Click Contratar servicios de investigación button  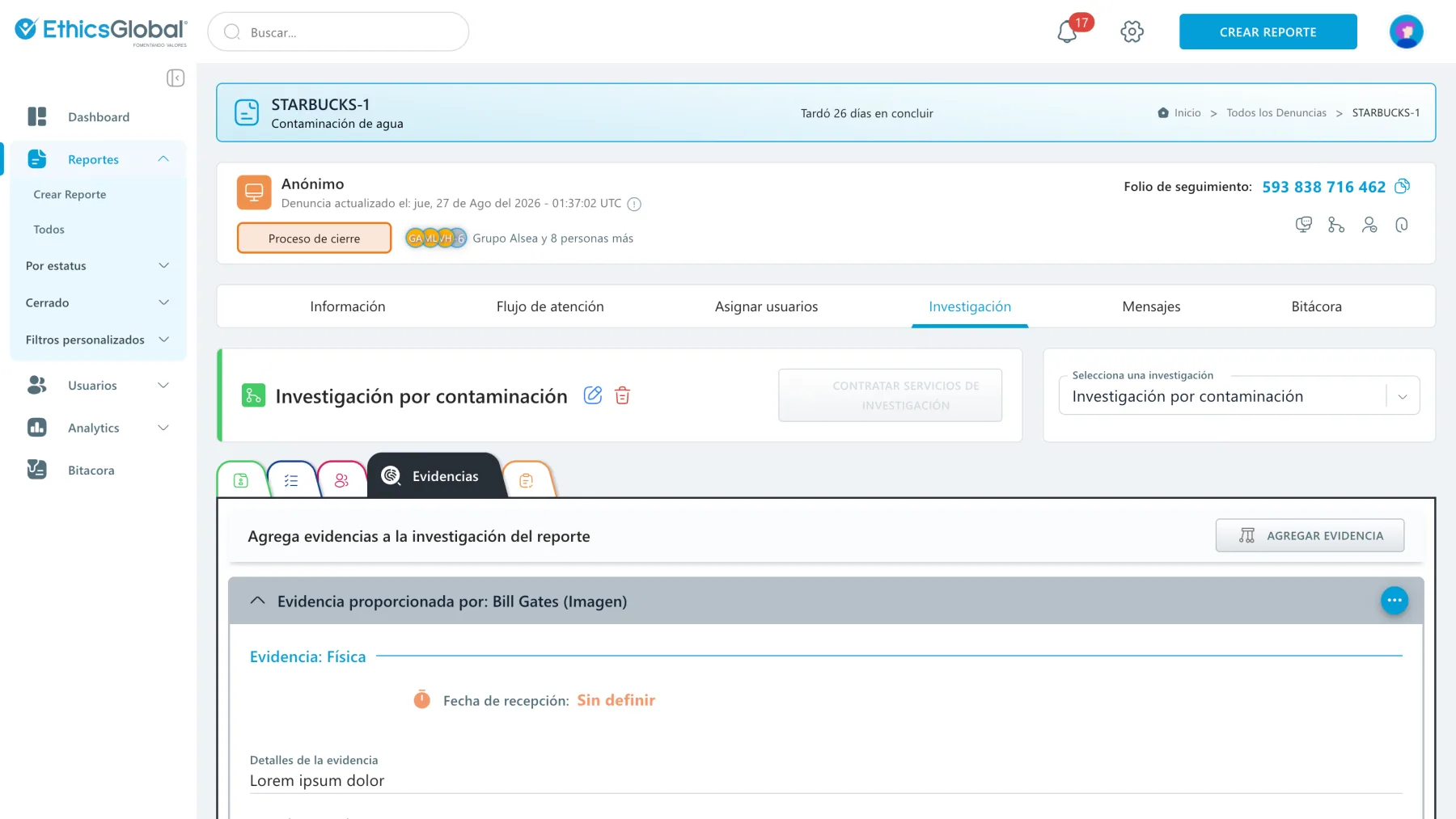(890, 395)
